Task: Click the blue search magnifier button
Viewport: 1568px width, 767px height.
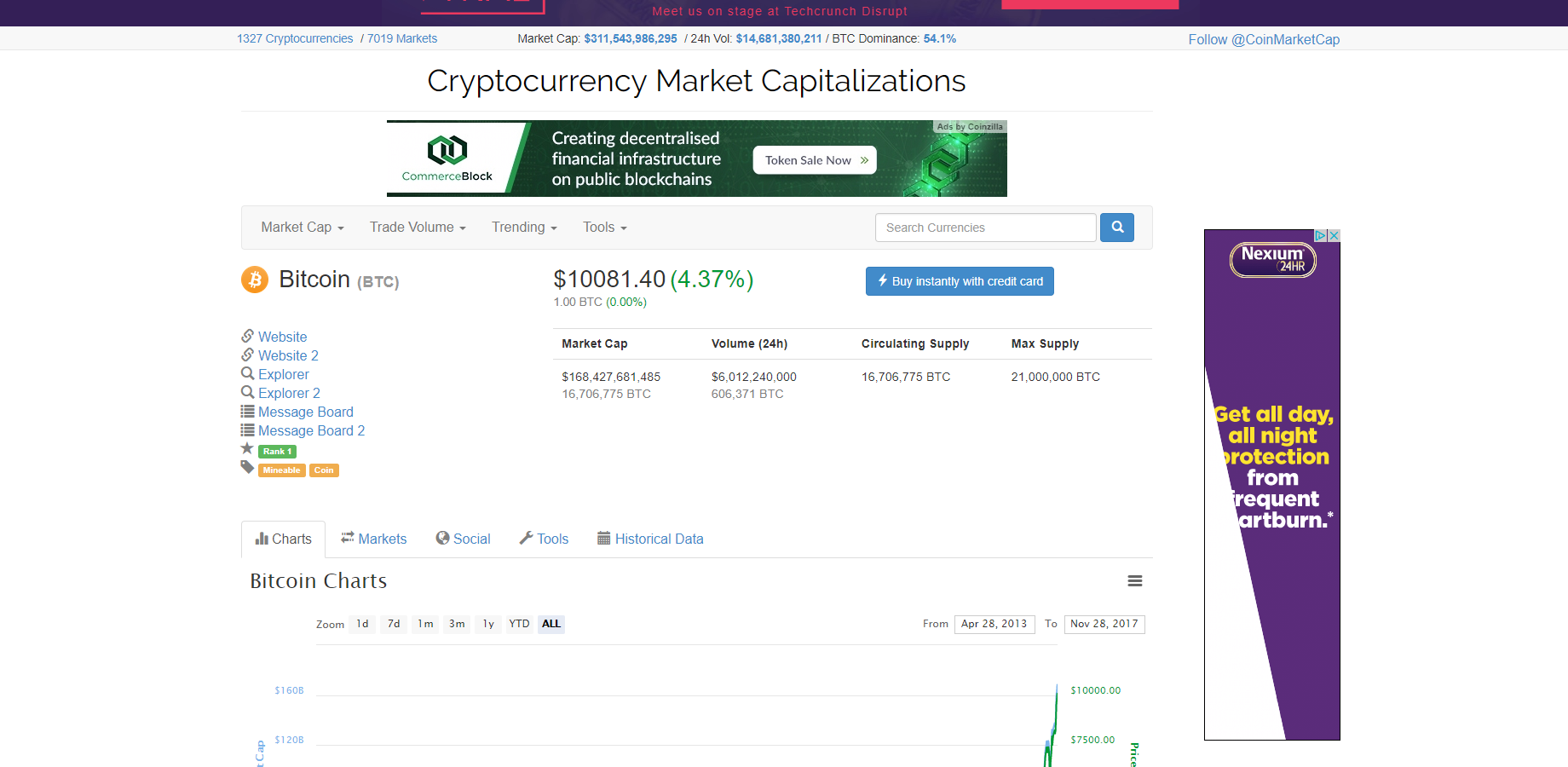Action: 1116,228
